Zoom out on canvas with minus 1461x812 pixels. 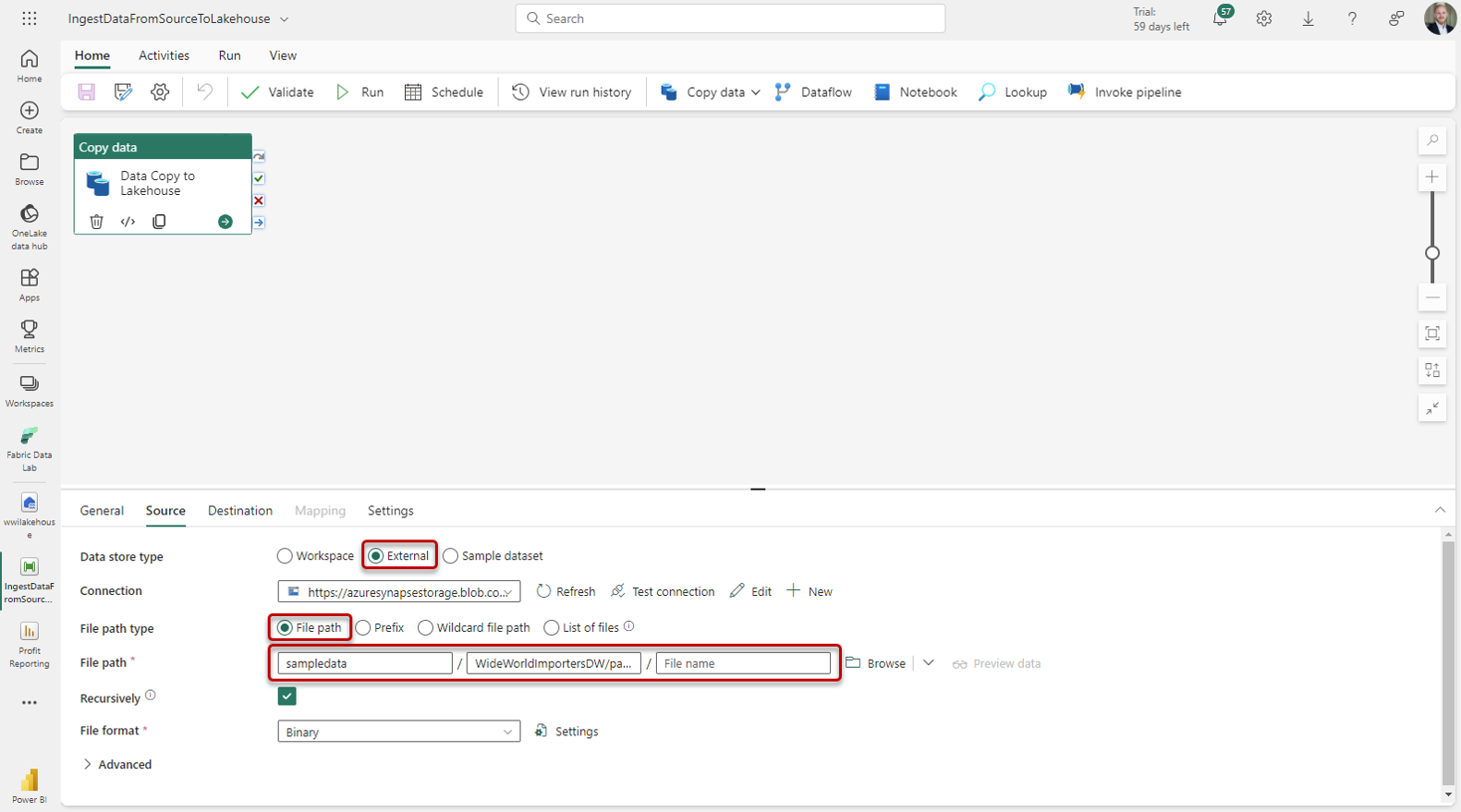[1432, 297]
